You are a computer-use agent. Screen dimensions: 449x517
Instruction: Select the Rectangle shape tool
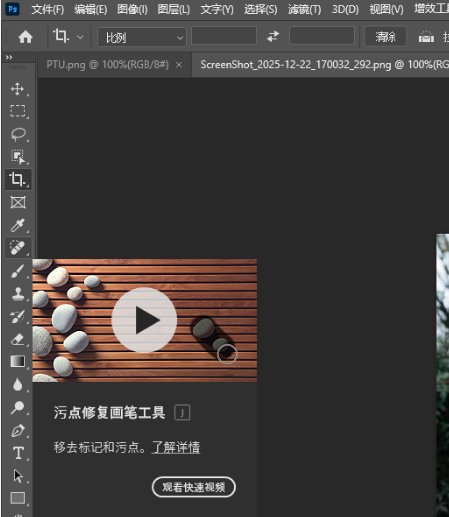18,498
